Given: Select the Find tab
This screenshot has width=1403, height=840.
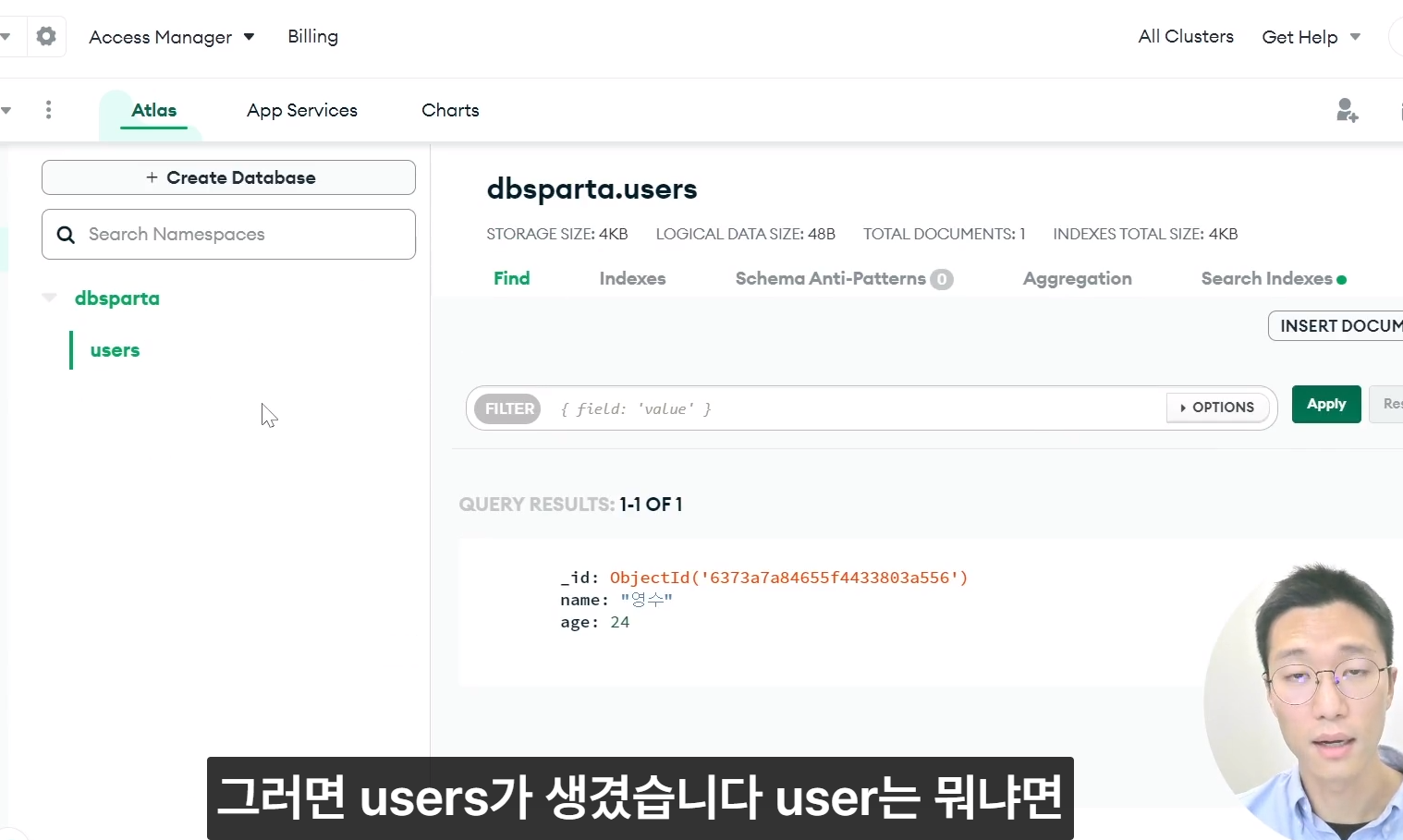Looking at the screenshot, I should click(511, 278).
